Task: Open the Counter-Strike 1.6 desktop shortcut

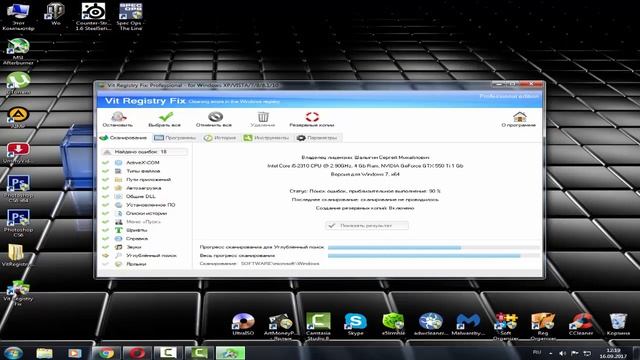Action: coord(93,16)
